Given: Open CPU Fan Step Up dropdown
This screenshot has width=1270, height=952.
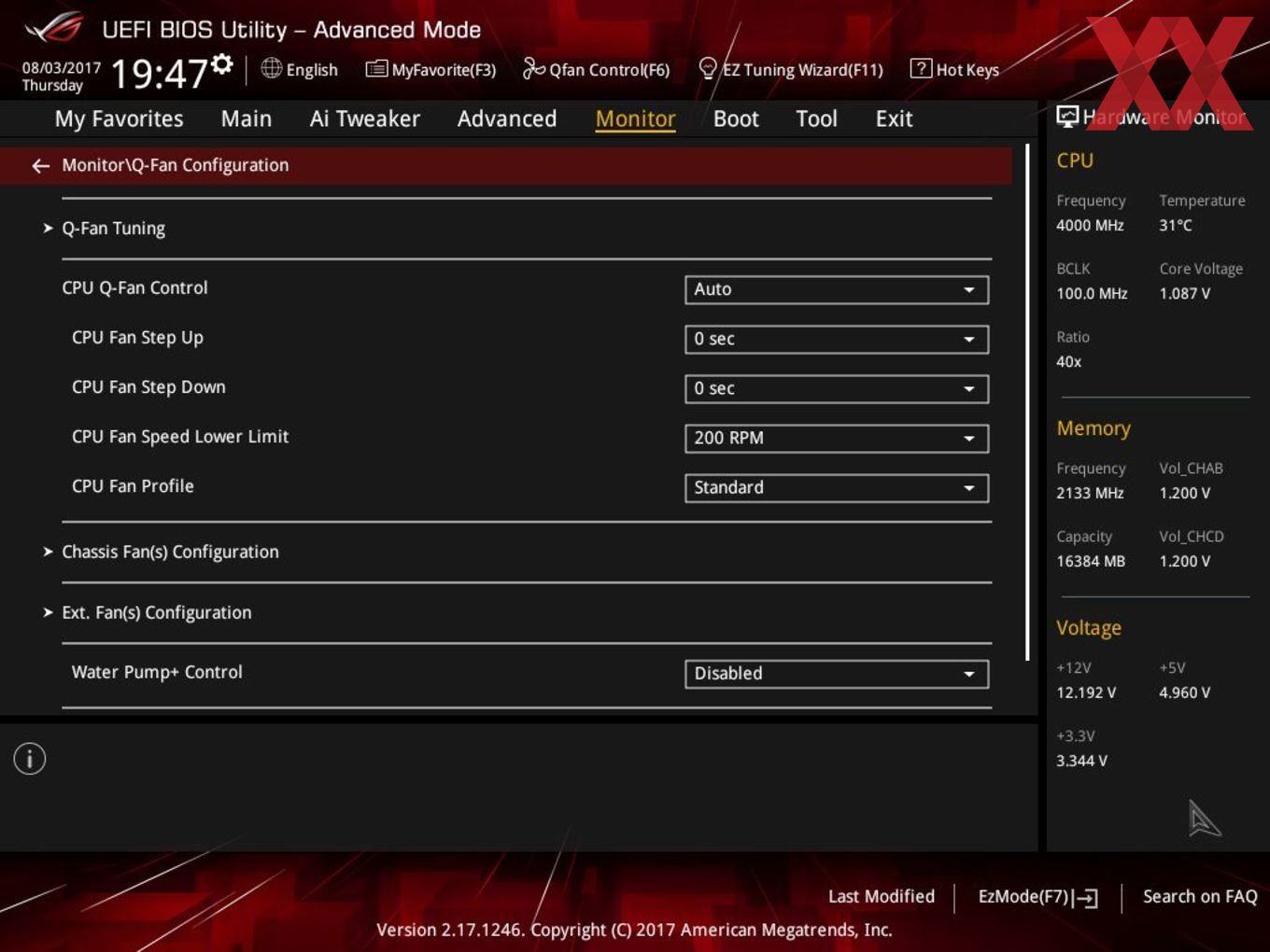Looking at the screenshot, I should (x=837, y=339).
